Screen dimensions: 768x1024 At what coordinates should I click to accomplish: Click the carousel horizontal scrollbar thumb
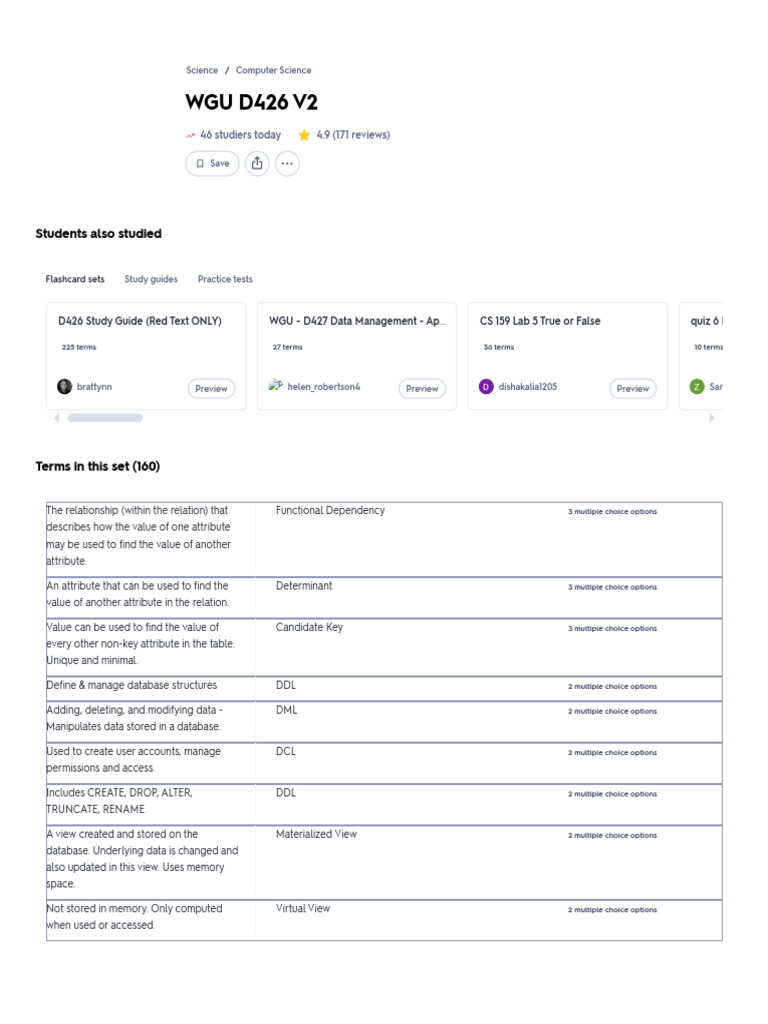coord(105,418)
